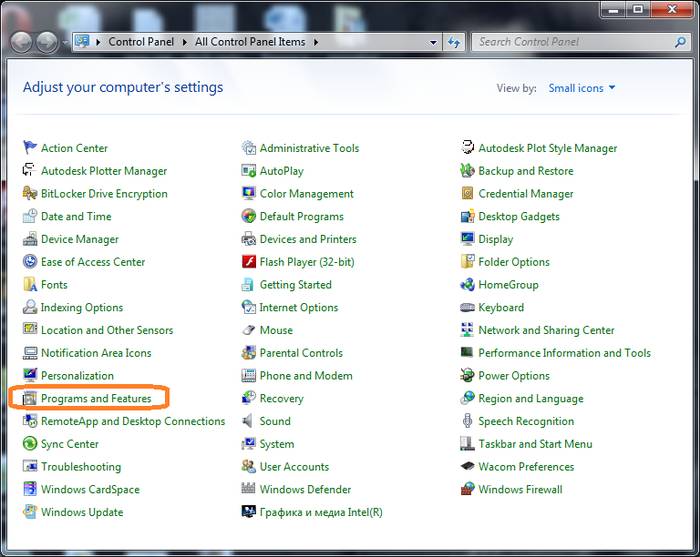Open the Autodesk Plot Style Manager icon
Screen dimensions: 700x557
click(x=467, y=148)
